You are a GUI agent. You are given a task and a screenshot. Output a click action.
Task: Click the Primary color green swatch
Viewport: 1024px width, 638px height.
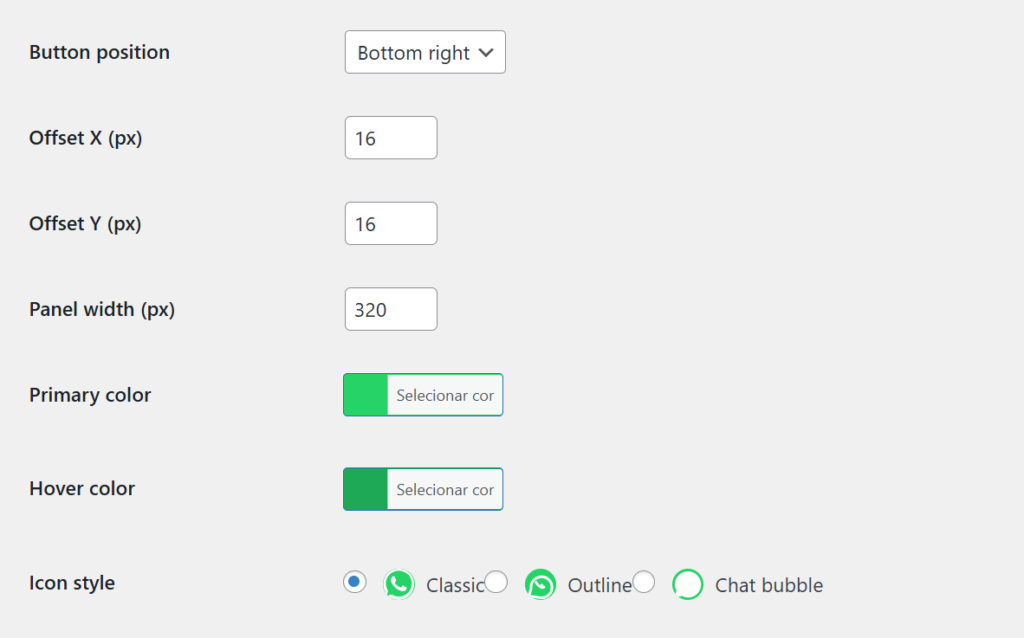point(366,395)
